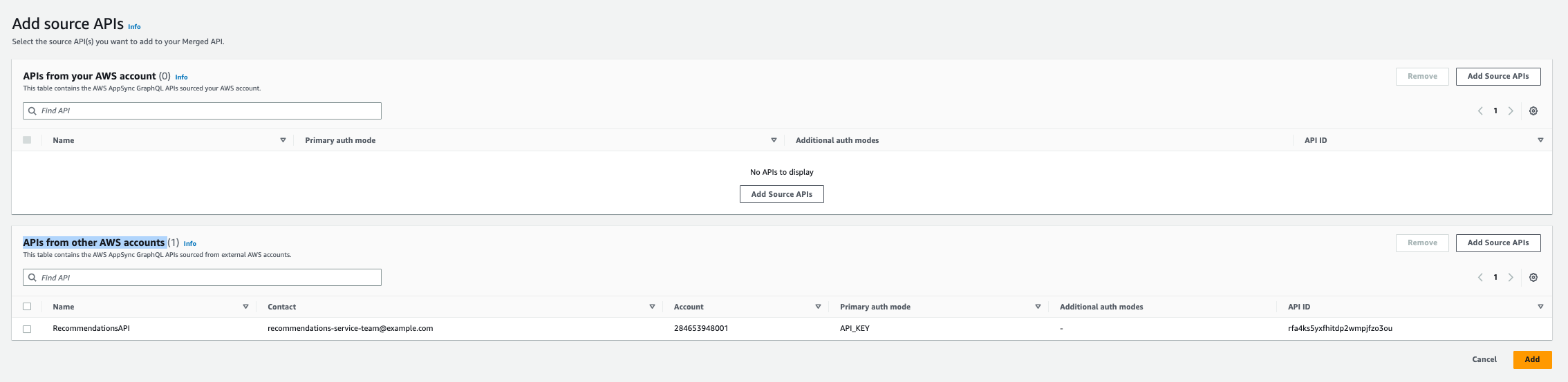Click account number 284653948001
The image size is (1568, 382).
(x=701, y=329)
